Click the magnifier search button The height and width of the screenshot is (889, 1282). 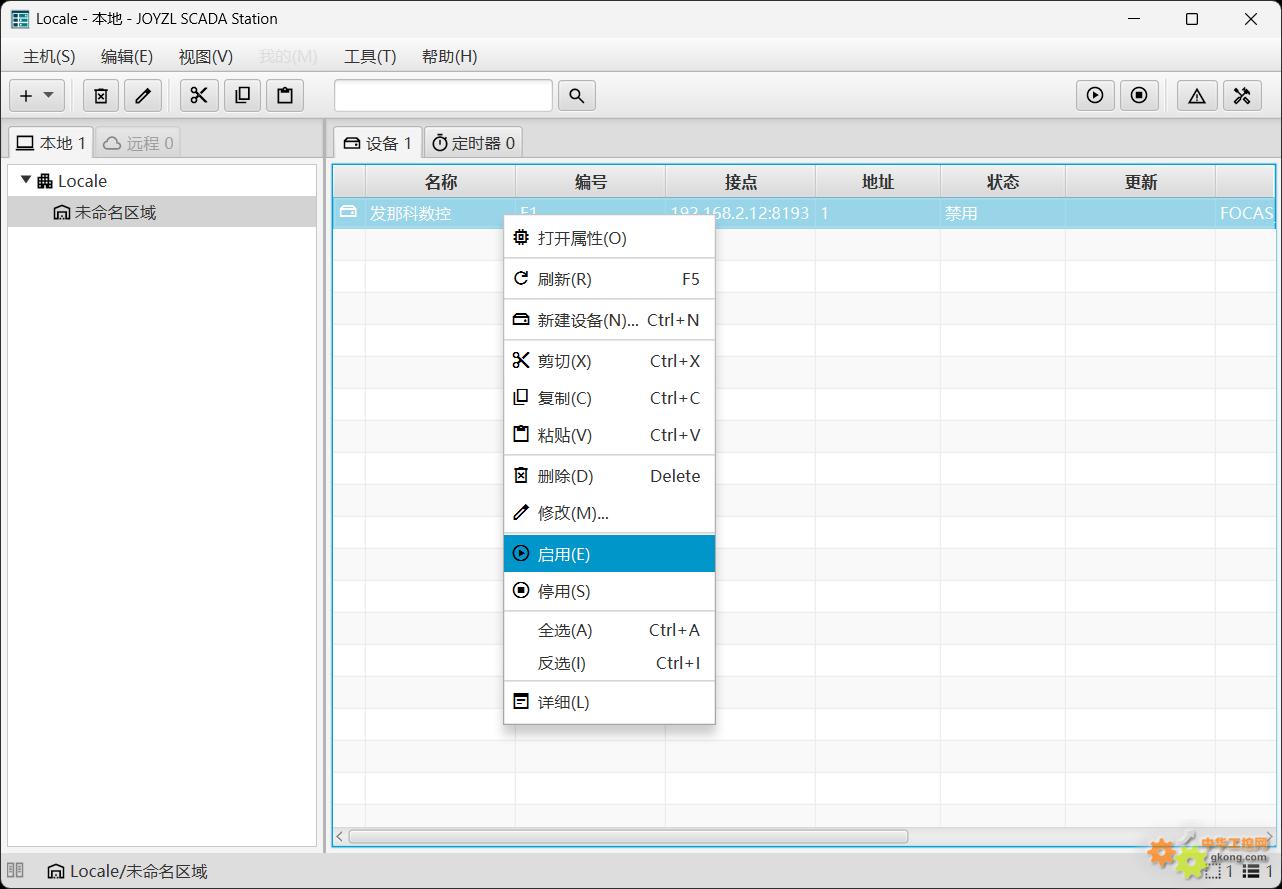[577, 95]
